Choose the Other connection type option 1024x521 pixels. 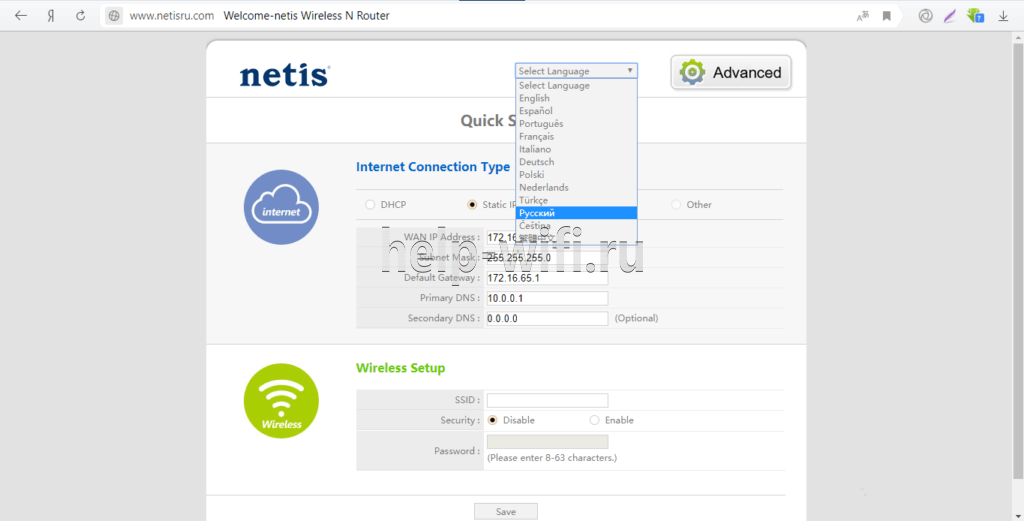click(676, 205)
